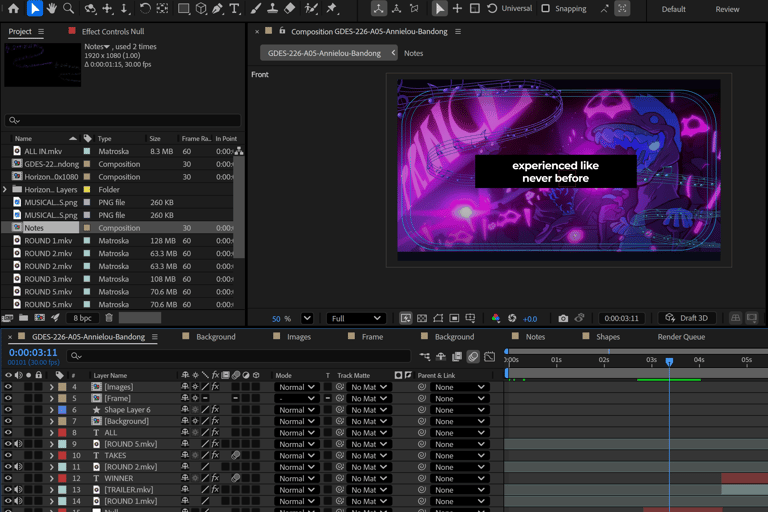768x512 pixels.
Task: Click the Local Axis Mode icon
Action: [379, 8]
